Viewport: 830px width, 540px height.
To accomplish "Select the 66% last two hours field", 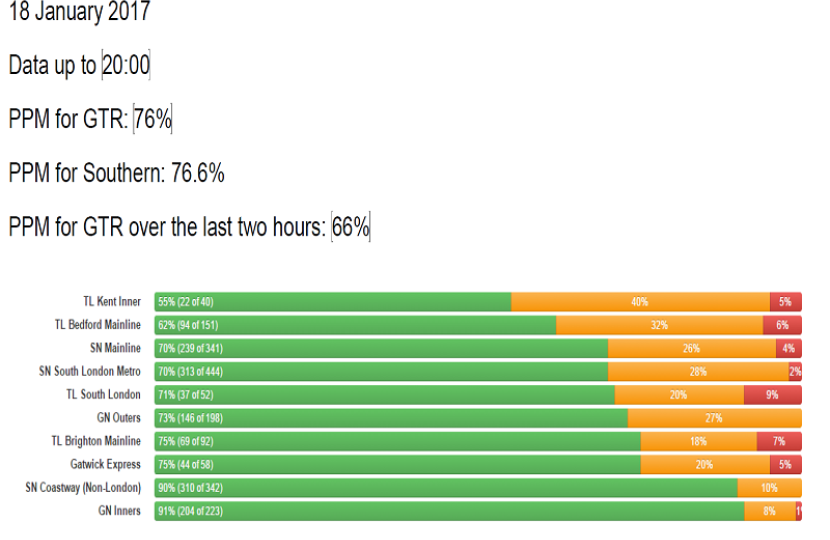I will tap(351, 228).
